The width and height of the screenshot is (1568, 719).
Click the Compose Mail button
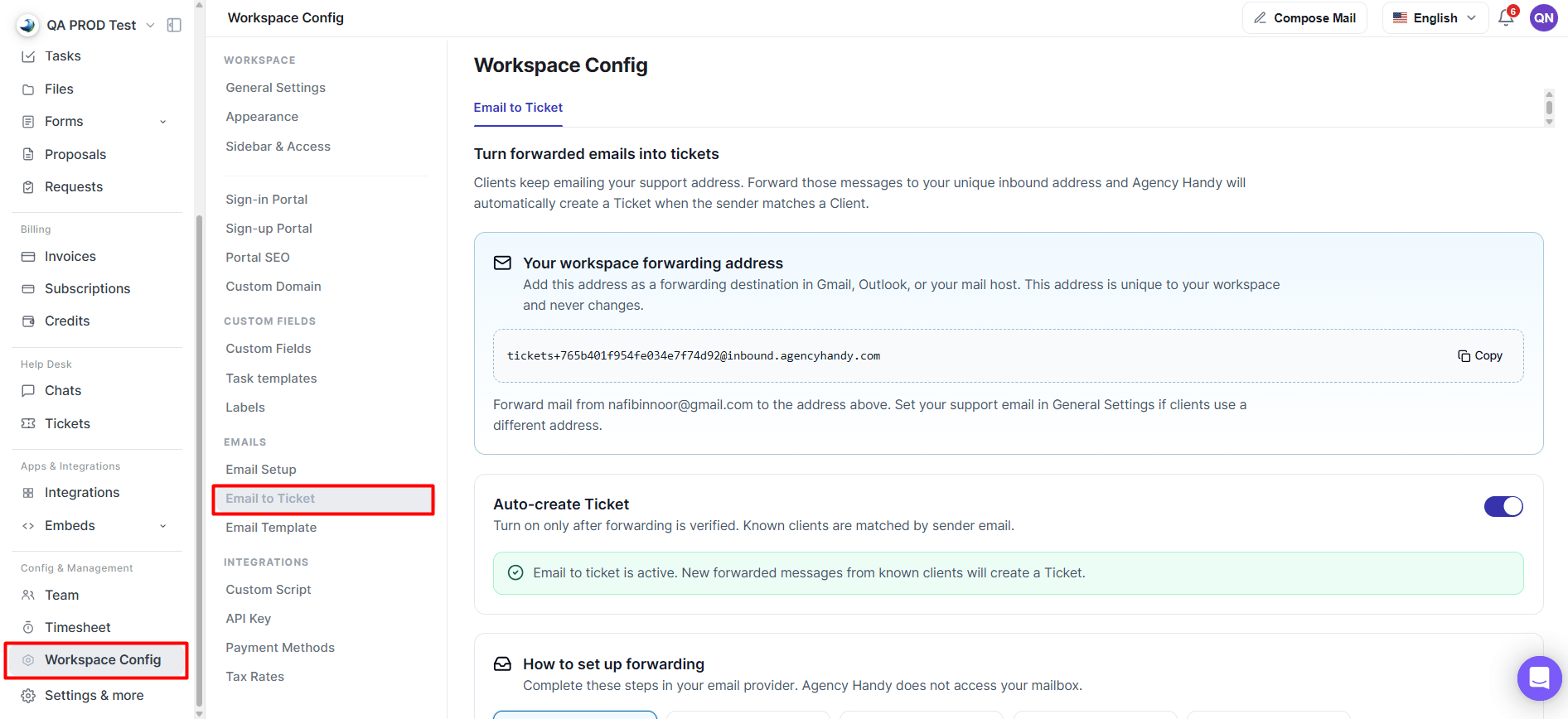tap(1304, 18)
